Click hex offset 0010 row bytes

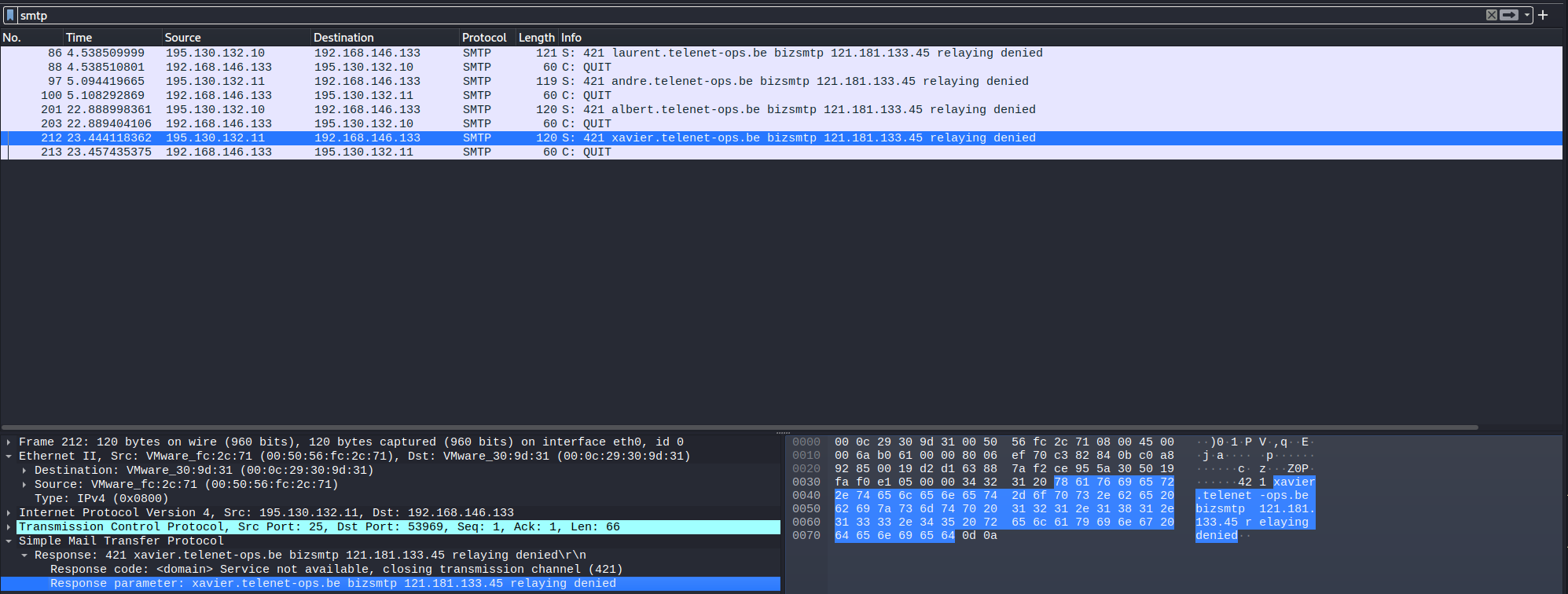pos(1004,456)
